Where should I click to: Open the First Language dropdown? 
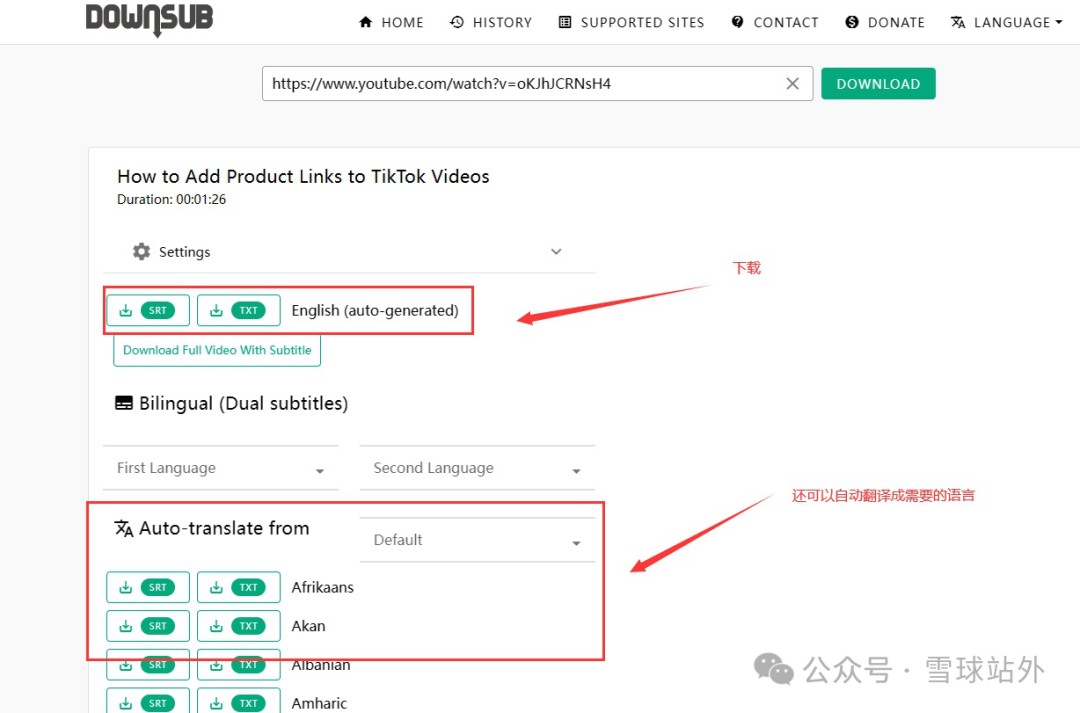tap(221, 468)
